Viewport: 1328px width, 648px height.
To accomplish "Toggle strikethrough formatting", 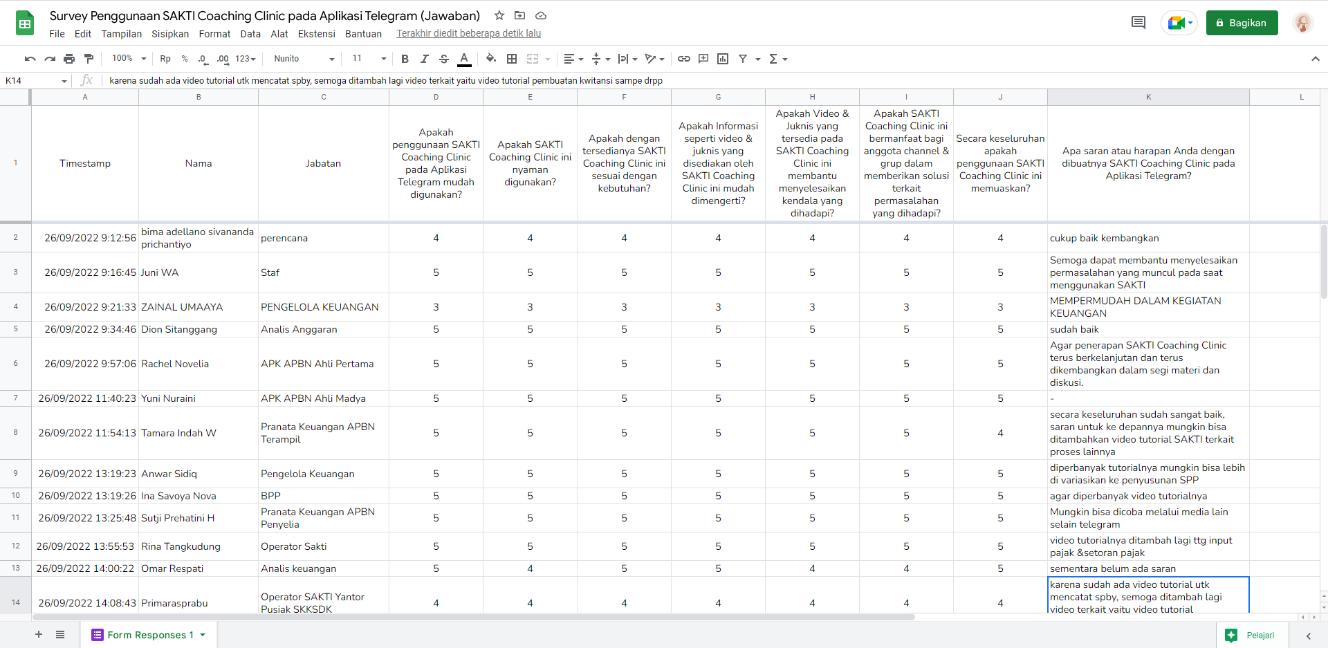I will pos(444,59).
